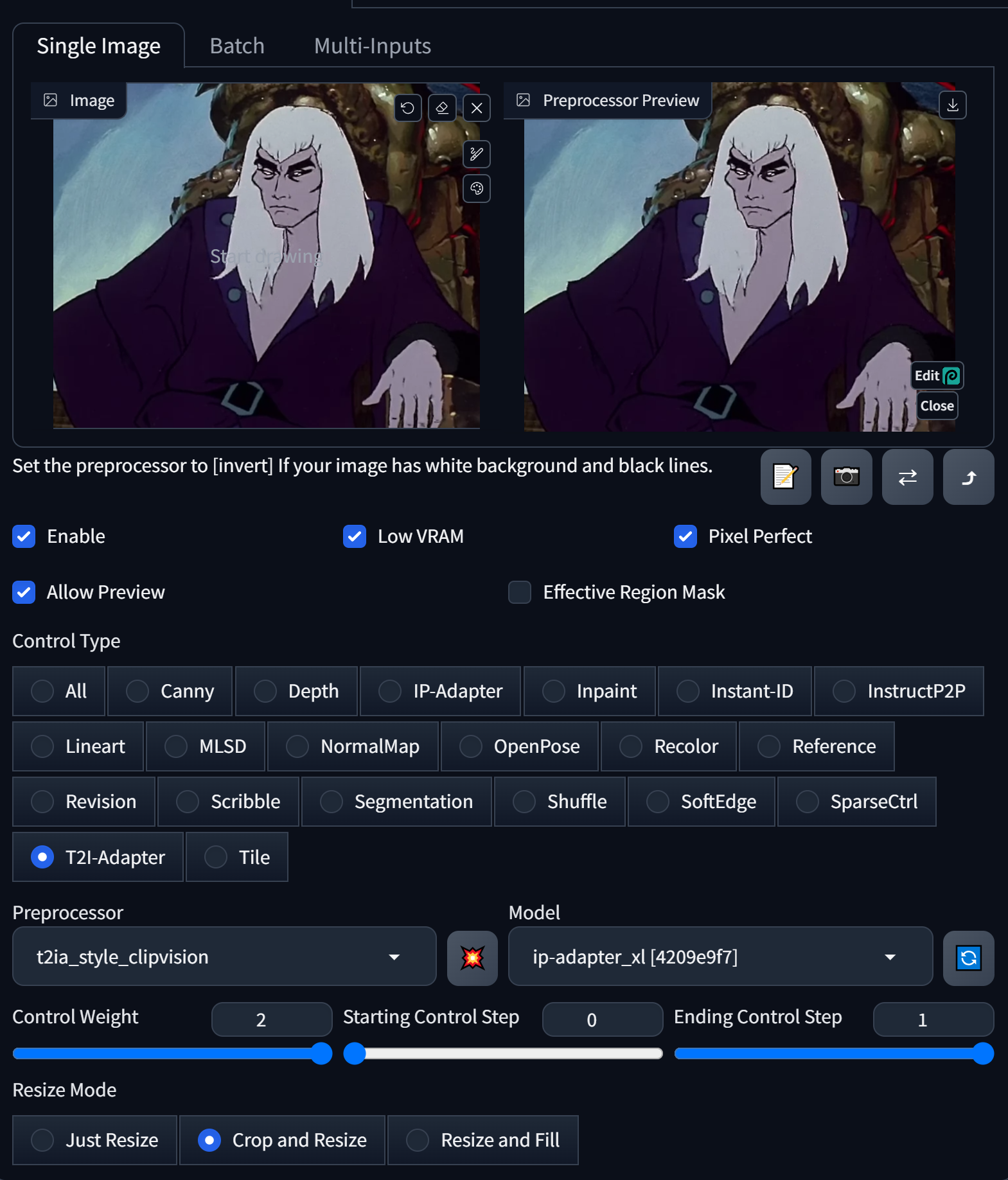Image resolution: width=1008 pixels, height=1180 pixels.
Task: Pick Lineart control type
Action: (78, 746)
